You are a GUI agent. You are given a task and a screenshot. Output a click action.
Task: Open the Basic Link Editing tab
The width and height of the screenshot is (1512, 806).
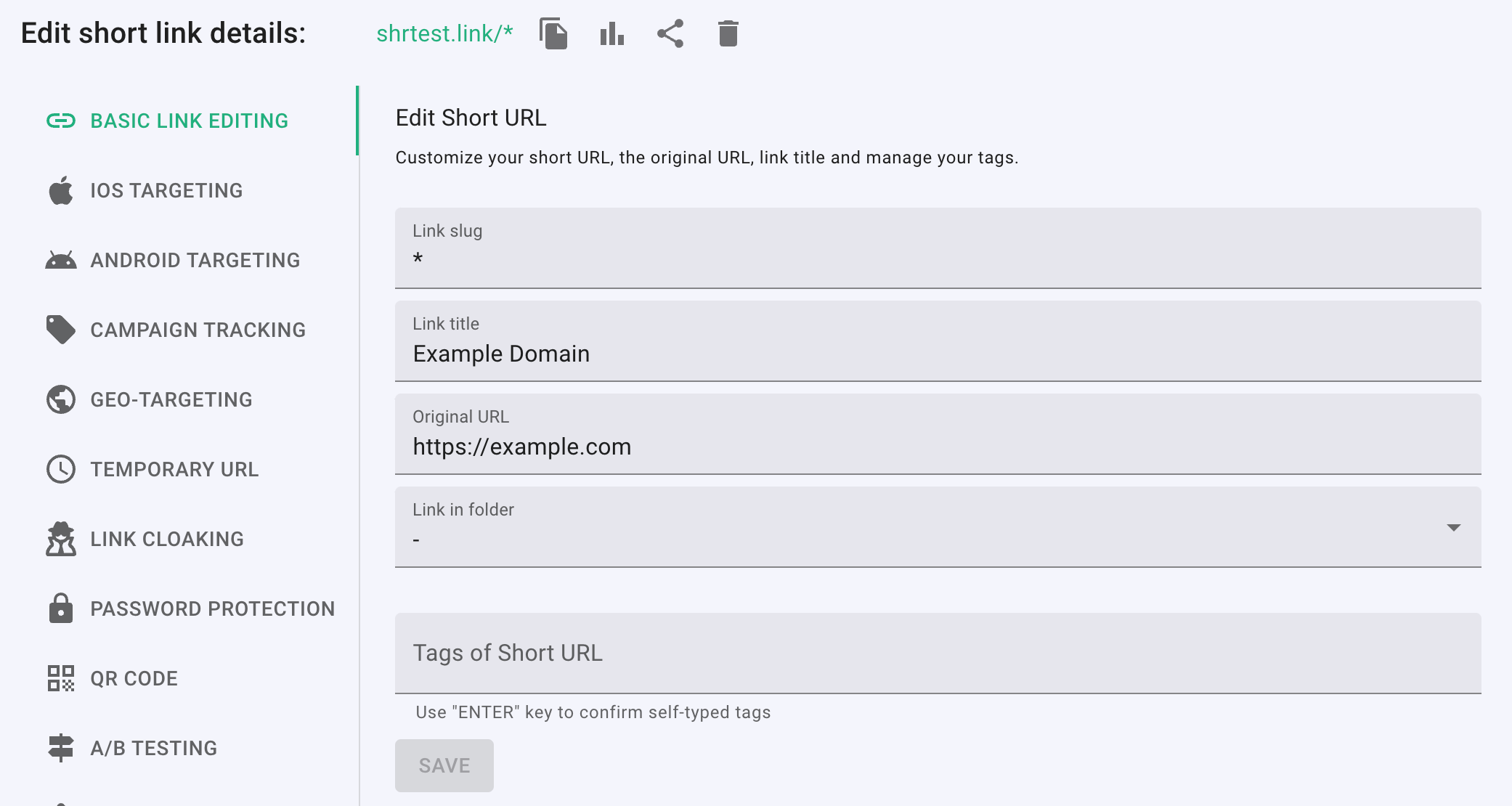[x=179, y=121]
